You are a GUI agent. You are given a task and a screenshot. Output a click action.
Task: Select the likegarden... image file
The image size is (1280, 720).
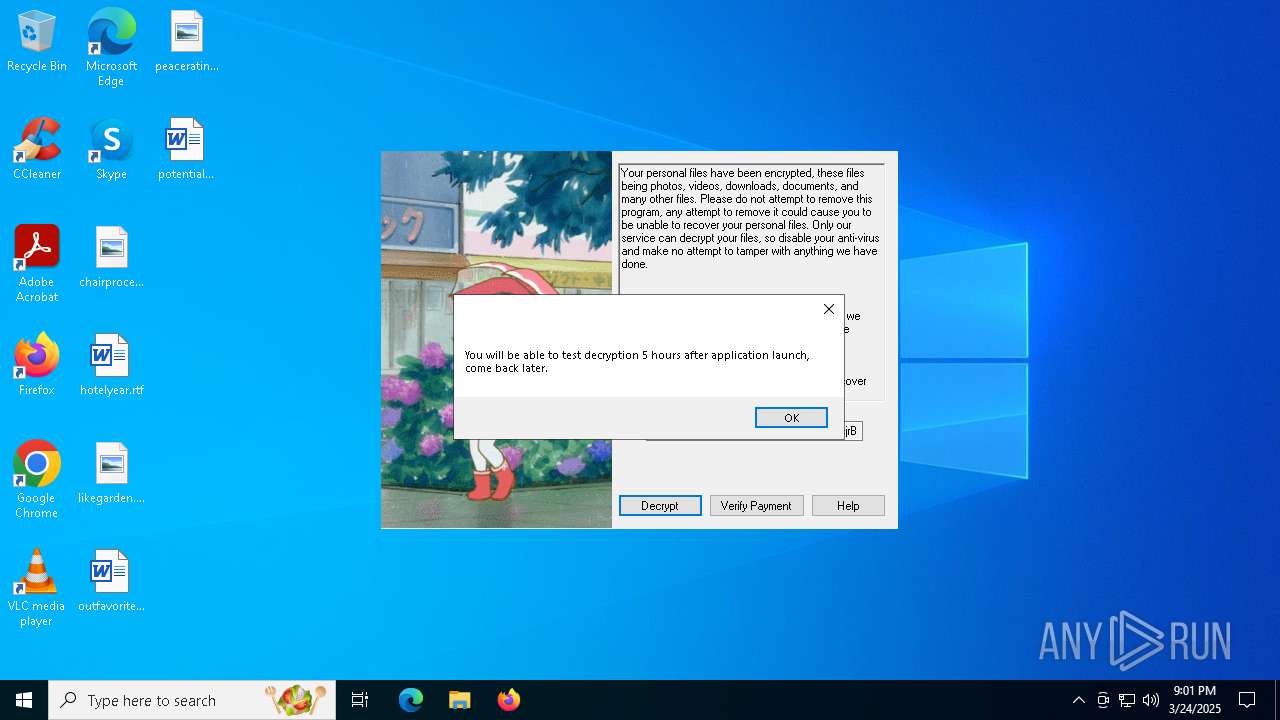(111, 473)
